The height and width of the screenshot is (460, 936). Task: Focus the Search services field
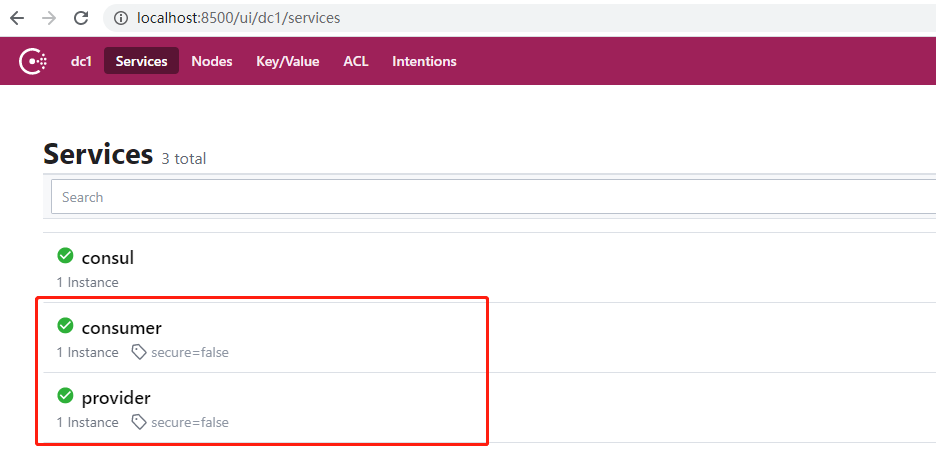(x=493, y=197)
